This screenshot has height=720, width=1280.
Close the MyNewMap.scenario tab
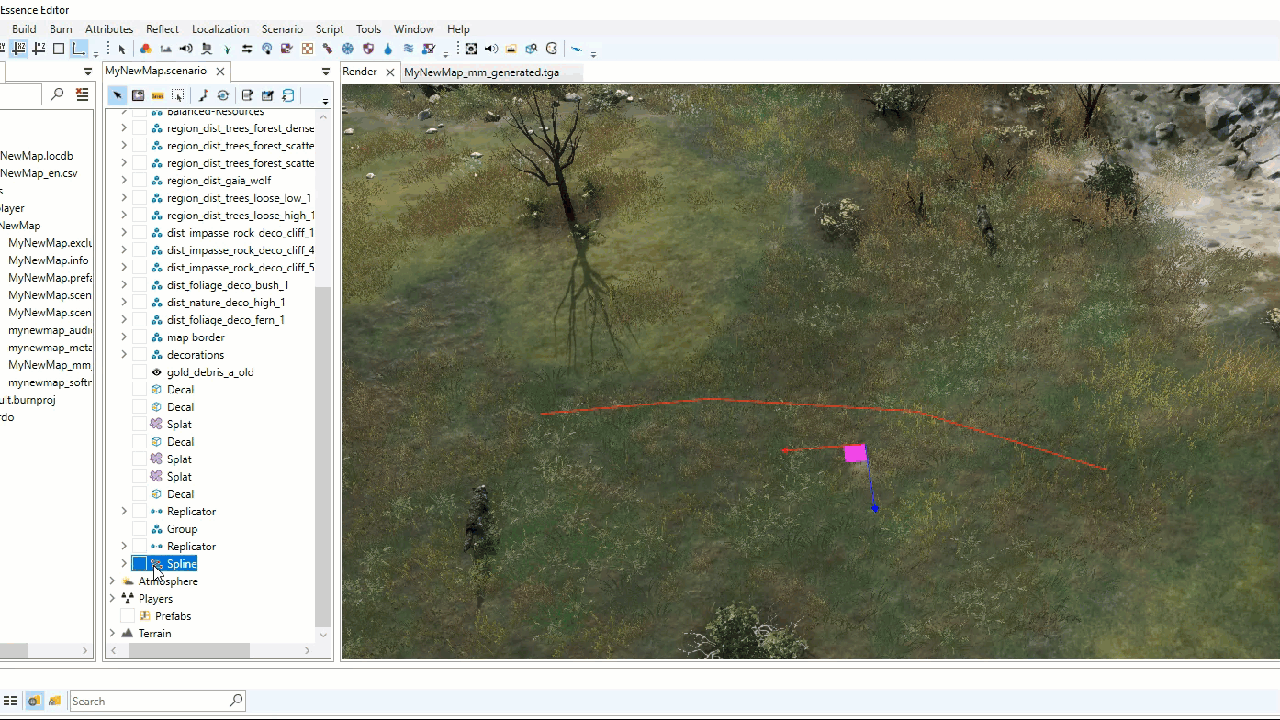[x=220, y=71]
